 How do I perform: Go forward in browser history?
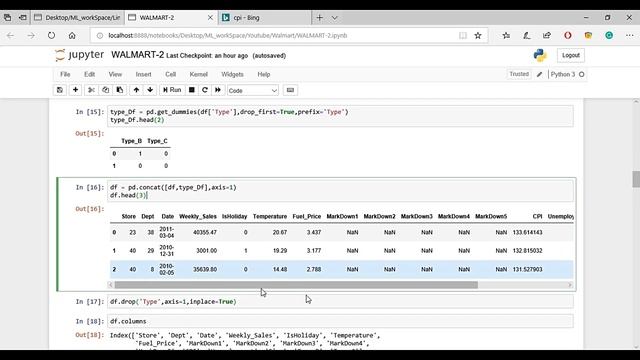coord(31,36)
